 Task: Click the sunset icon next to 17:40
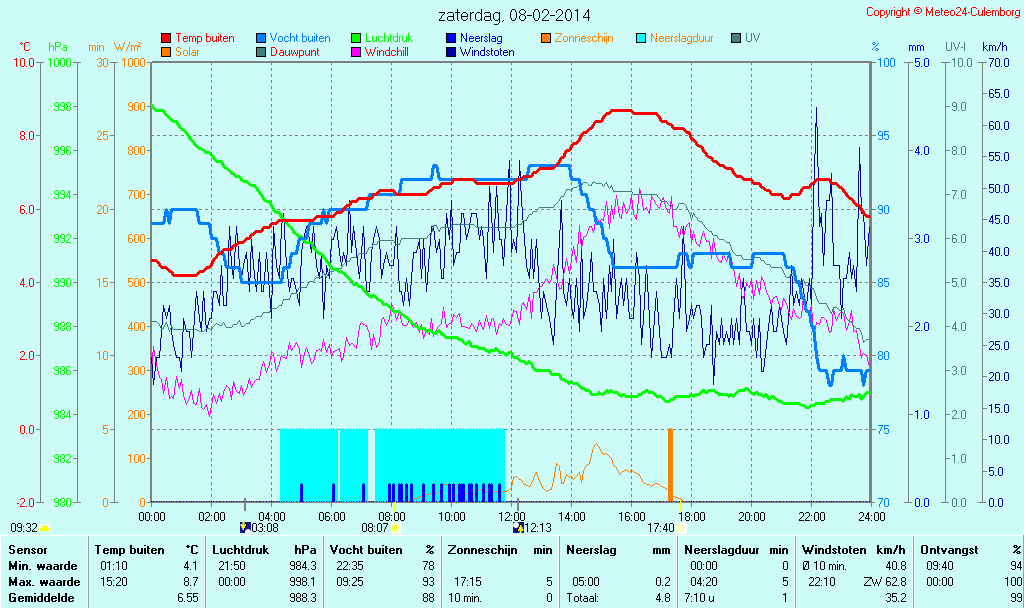(681, 527)
